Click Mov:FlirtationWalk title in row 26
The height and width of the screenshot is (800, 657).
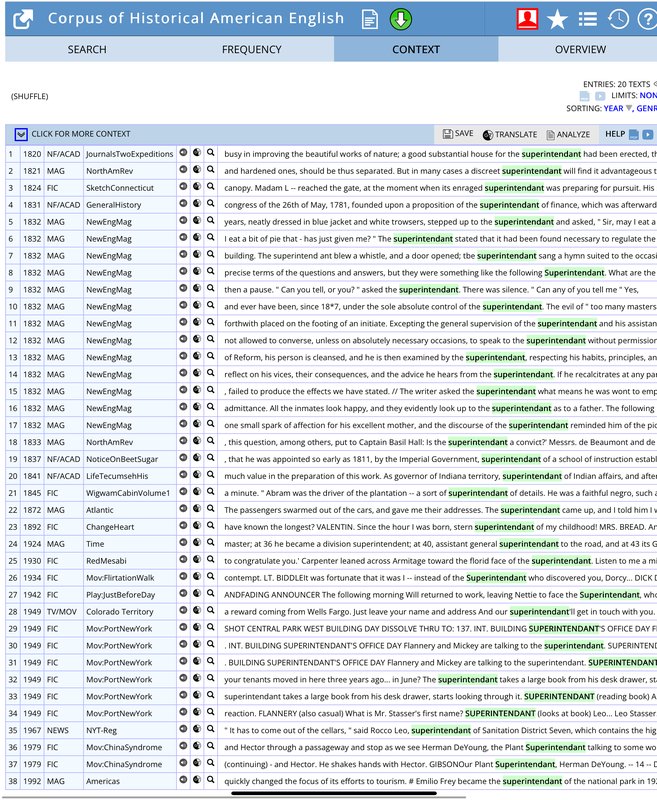click(x=120, y=578)
